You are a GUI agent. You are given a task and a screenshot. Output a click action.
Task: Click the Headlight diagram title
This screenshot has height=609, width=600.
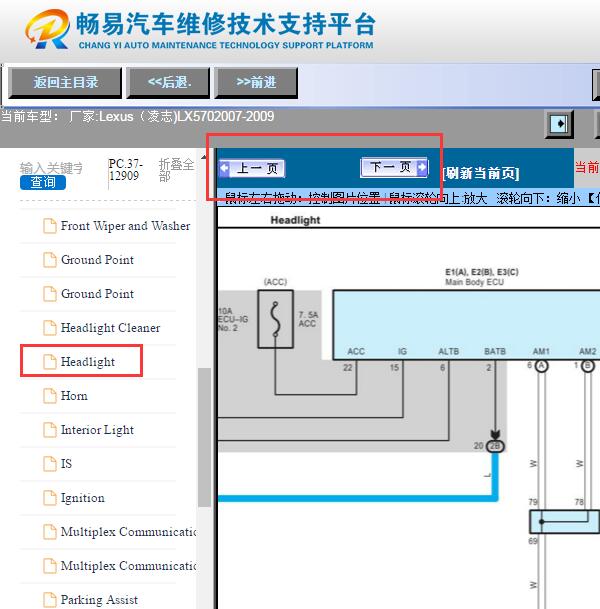pyautogui.click(x=295, y=220)
